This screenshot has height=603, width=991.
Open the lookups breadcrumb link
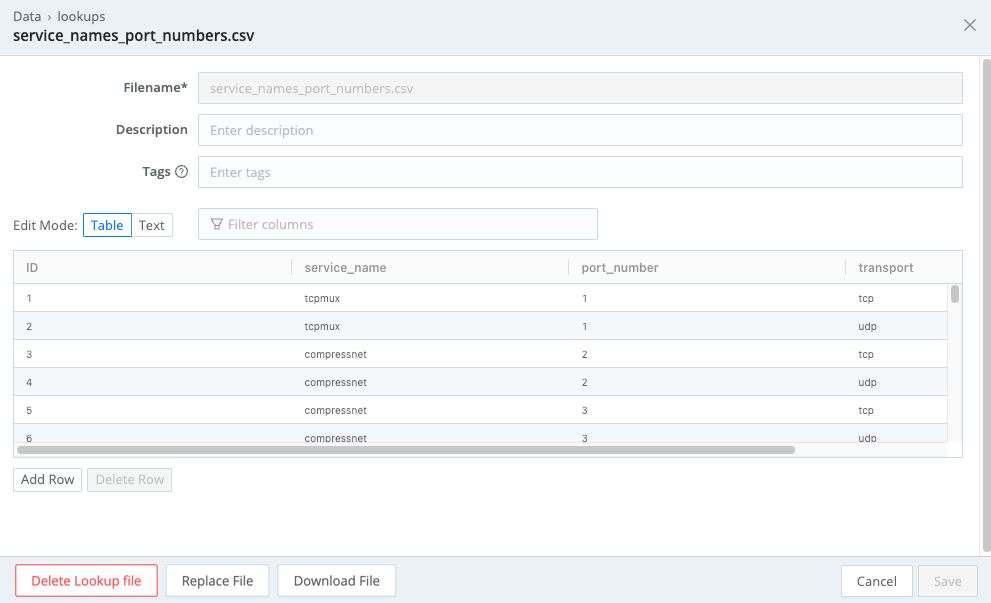83,17
